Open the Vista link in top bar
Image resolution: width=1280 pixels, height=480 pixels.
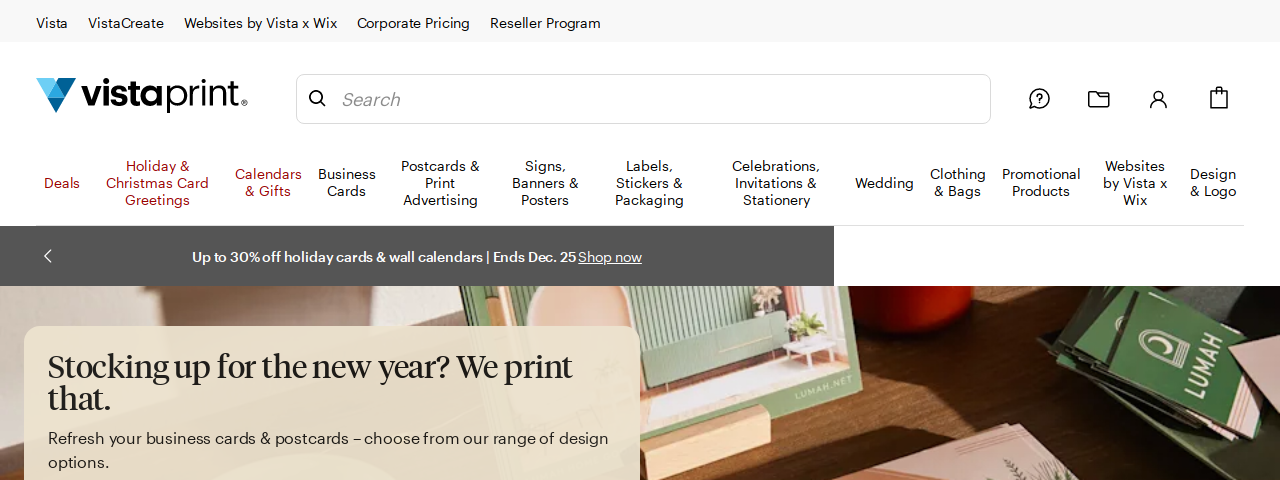pos(52,23)
